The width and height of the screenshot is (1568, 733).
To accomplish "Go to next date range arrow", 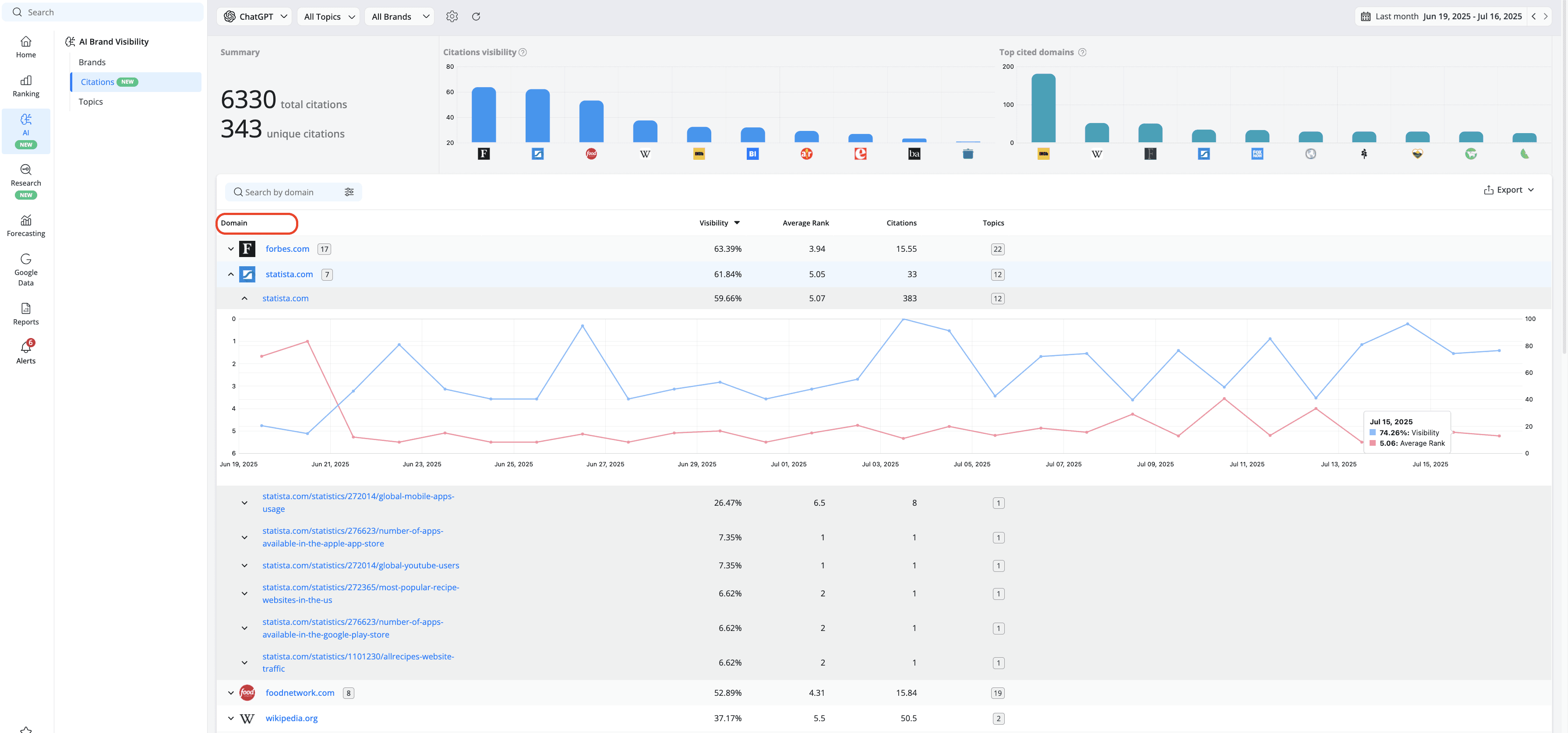I will pyautogui.click(x=1546, y=17).
